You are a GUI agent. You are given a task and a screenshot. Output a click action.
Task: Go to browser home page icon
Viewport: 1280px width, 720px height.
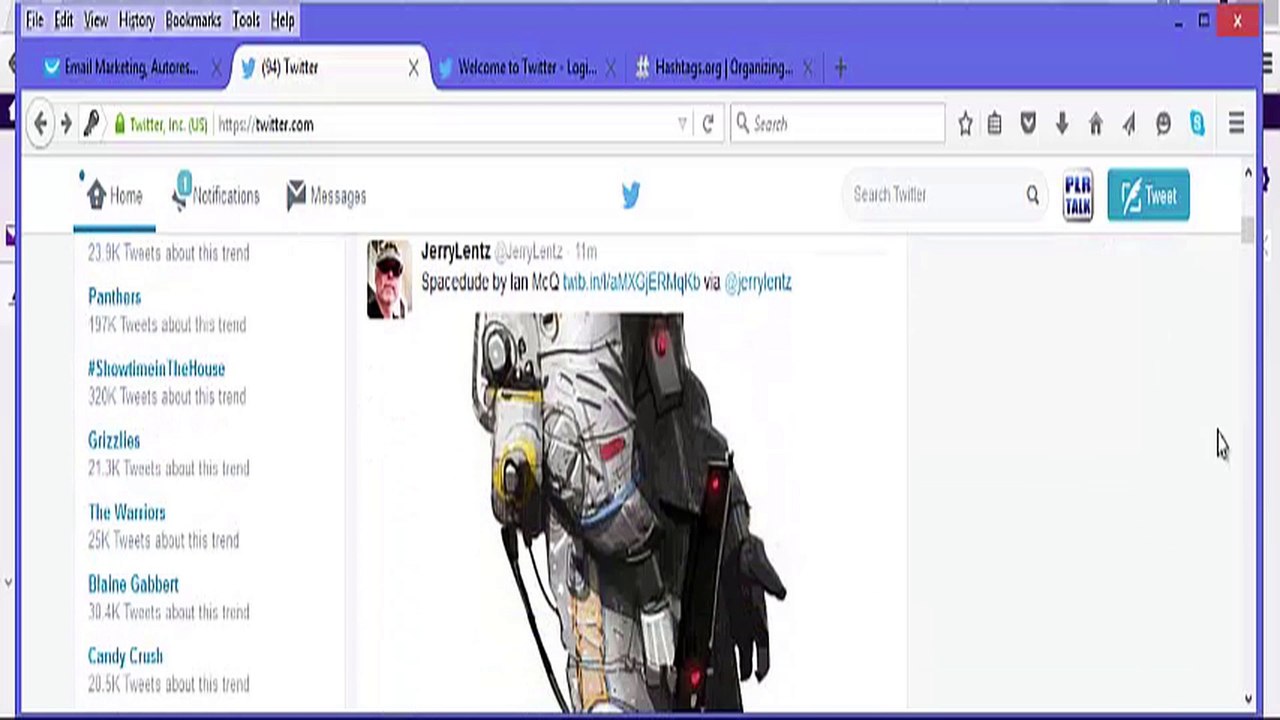(x=1096, y=124)
